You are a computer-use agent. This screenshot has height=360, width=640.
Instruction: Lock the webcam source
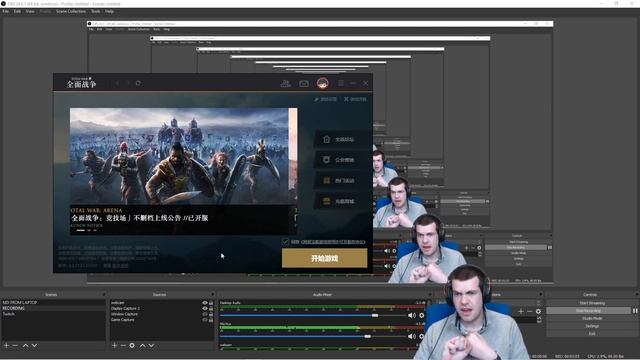[211, 303]
